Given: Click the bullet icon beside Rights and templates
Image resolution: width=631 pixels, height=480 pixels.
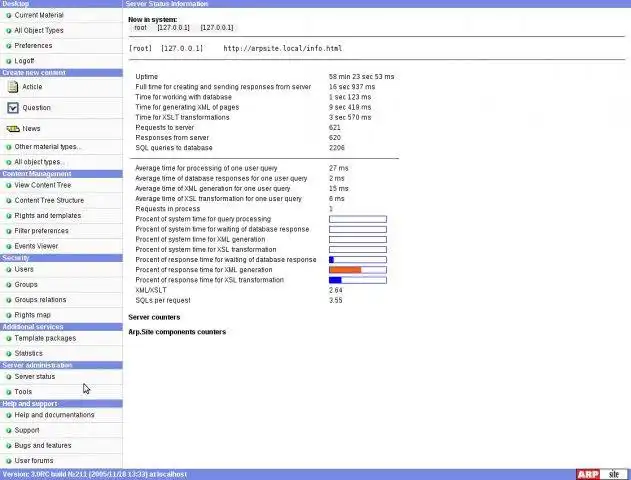Looking at the screenshot, I should pyautogui.click(x=8, y=216).
